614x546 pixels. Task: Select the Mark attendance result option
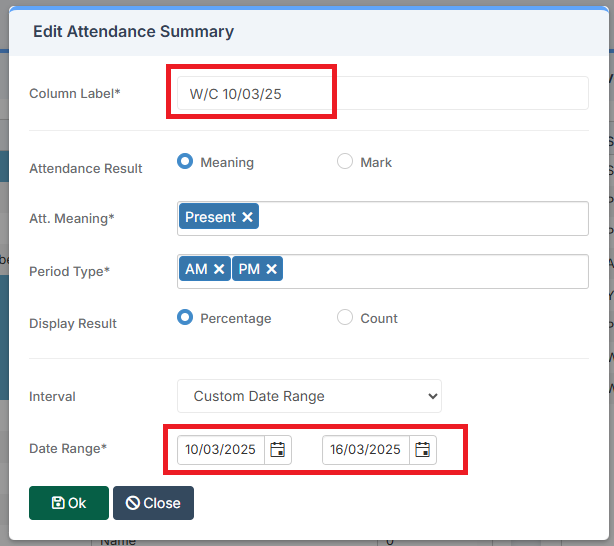point(345,161)
